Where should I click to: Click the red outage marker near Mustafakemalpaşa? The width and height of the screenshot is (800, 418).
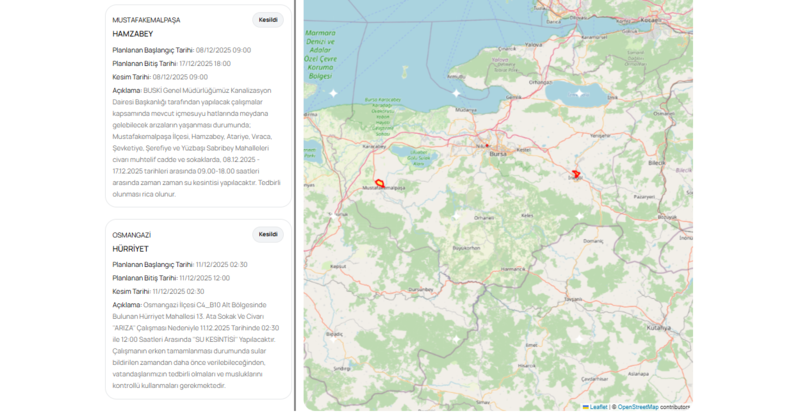[379, 183]
